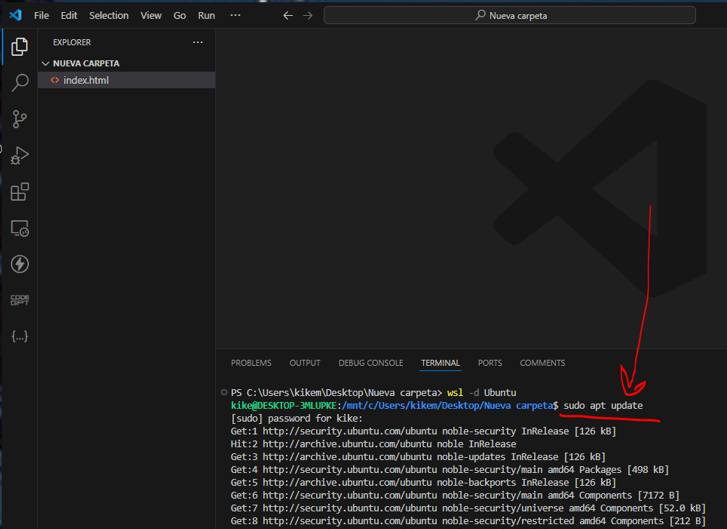Switch to the DEBUG CONSOLE tab
Viewport: 727px width, 529px height.
click(370, 363)
